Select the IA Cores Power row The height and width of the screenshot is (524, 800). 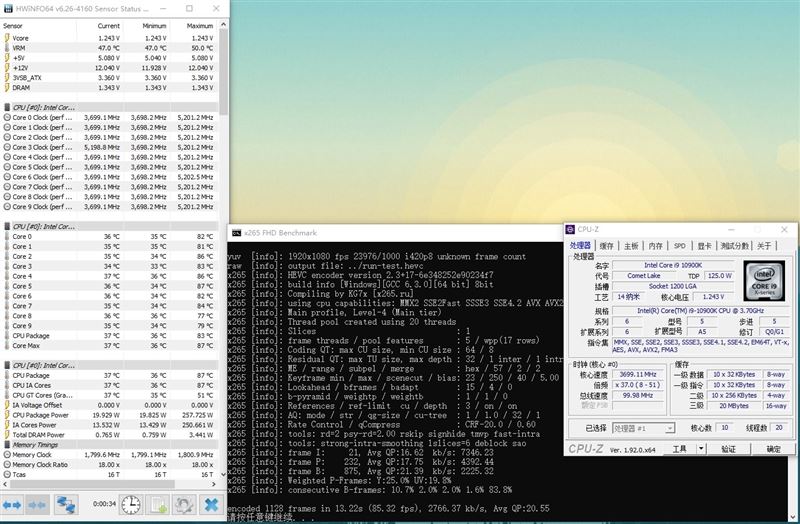pos(110,425)
